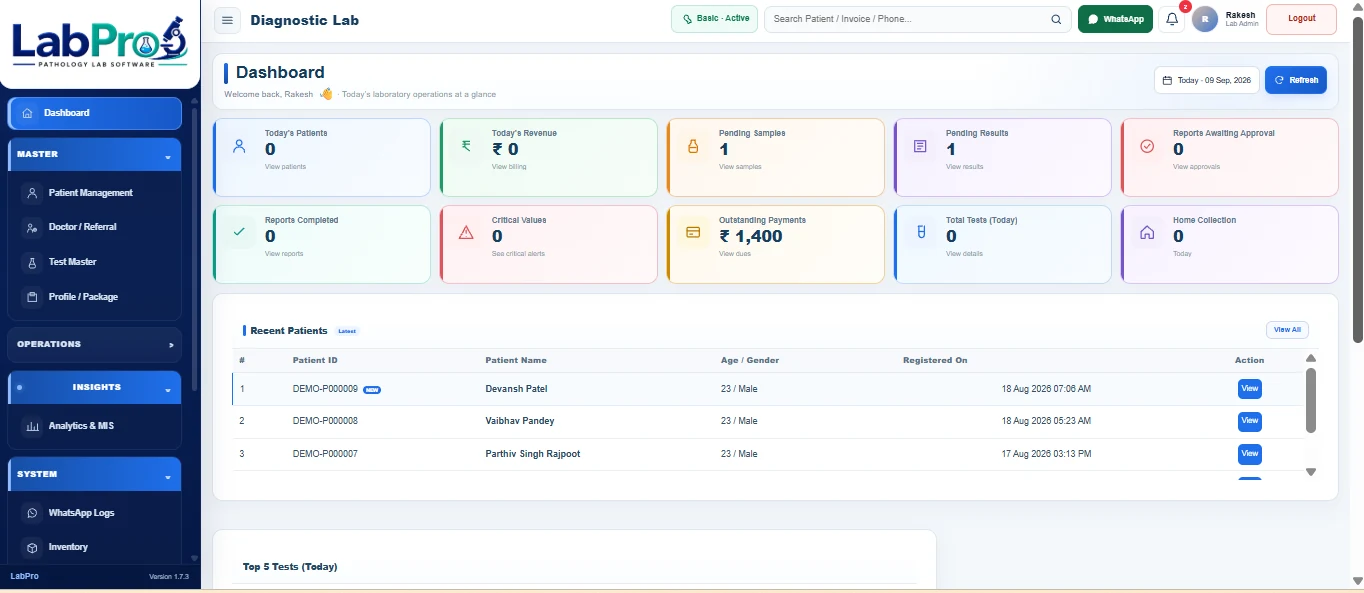The image size is (1364, 593).
Task: Click the View patients link
Action: (285, 167)
